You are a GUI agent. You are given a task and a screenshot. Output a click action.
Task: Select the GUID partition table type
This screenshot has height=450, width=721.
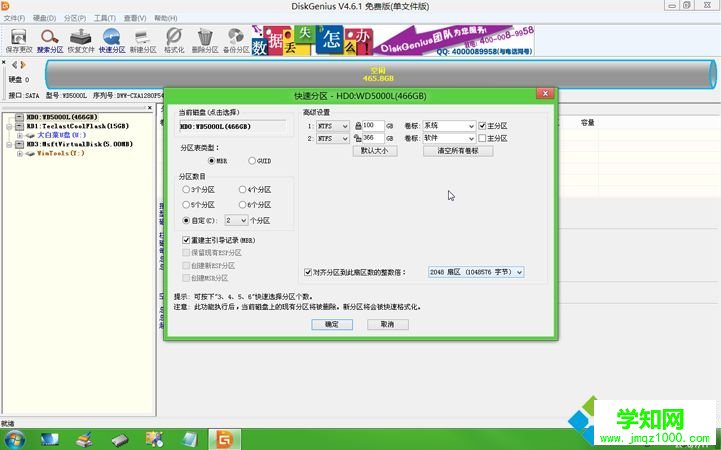click(x=252, y=161)
